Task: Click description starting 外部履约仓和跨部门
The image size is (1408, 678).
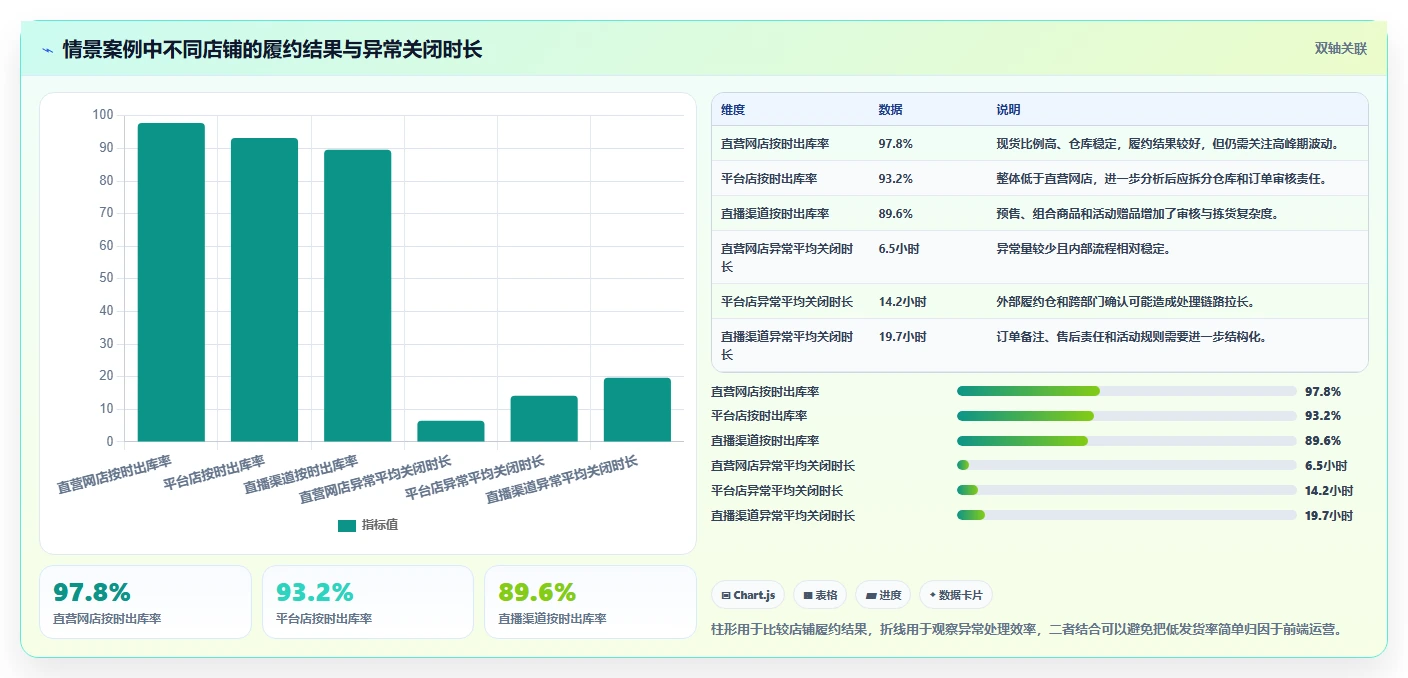Action: pos(1125,302)
